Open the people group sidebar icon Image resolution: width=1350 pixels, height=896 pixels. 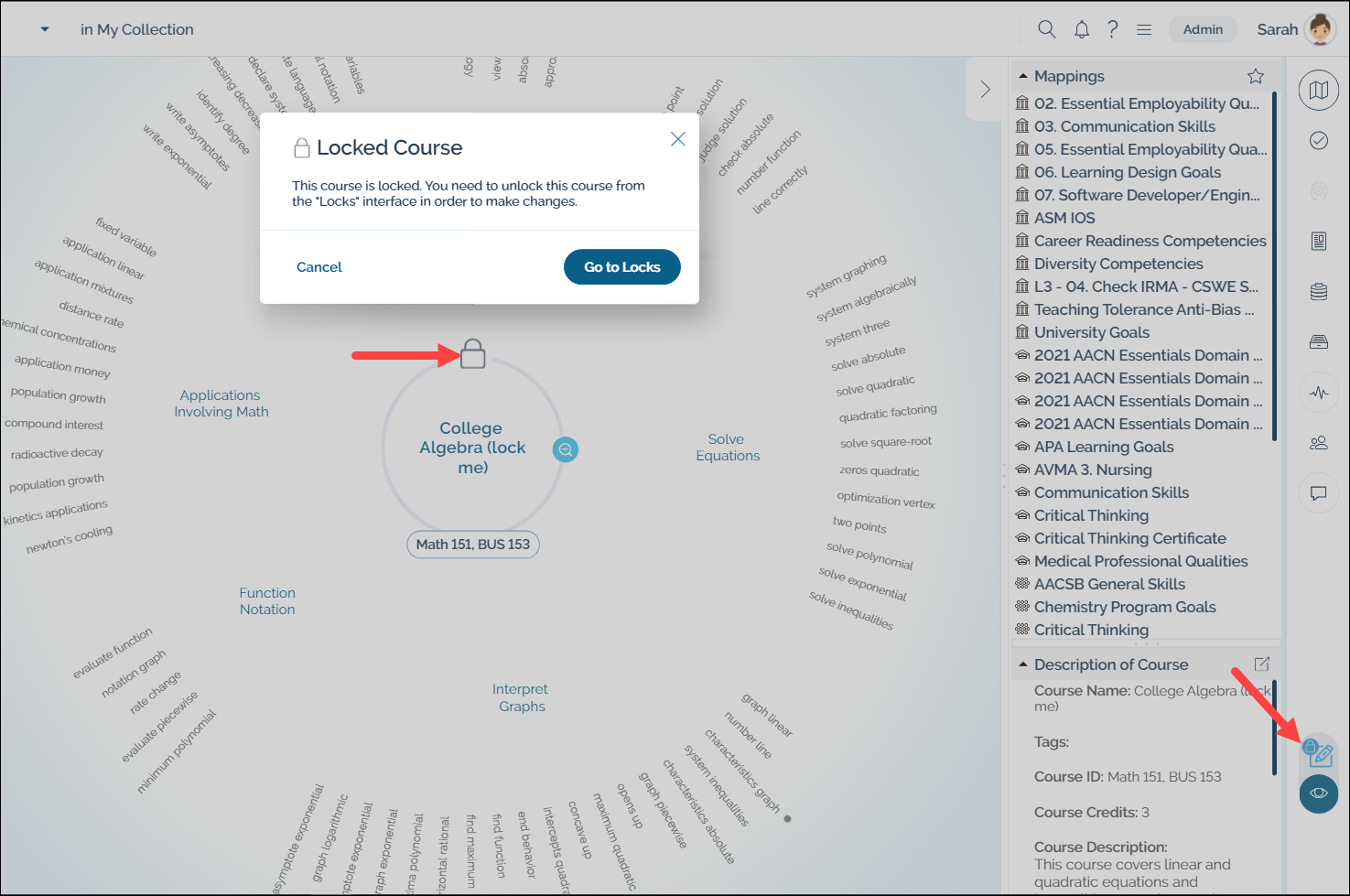click(x=1318, y=443)
